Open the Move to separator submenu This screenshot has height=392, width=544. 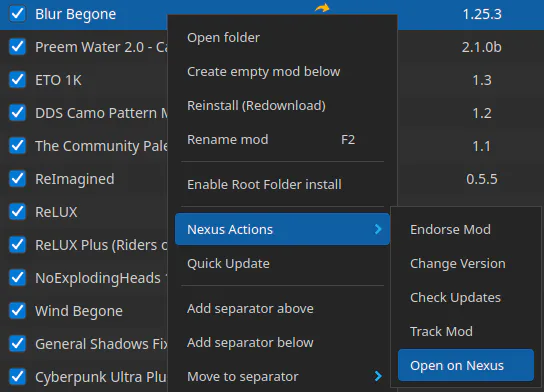tap(282, 376)
